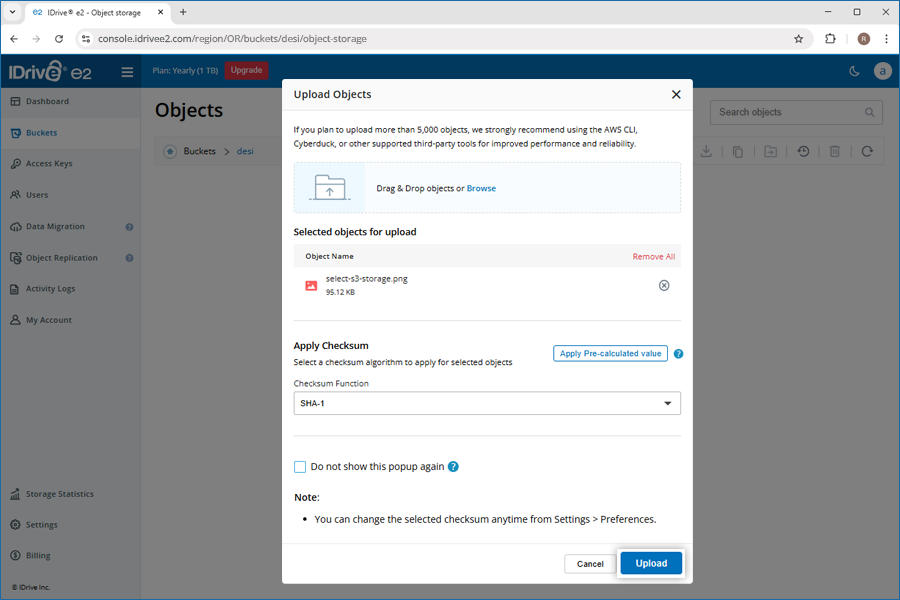
Task: Click the help icon beside Apply Pre-calculated value
Action: (x=678, y=354)
